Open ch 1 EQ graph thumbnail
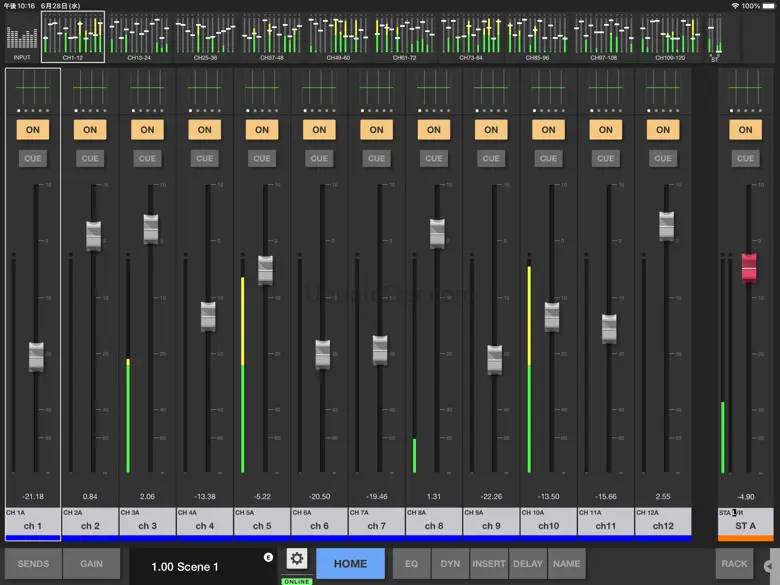The width and height of the screenshot is (780, 585). [x=33, y=88]
